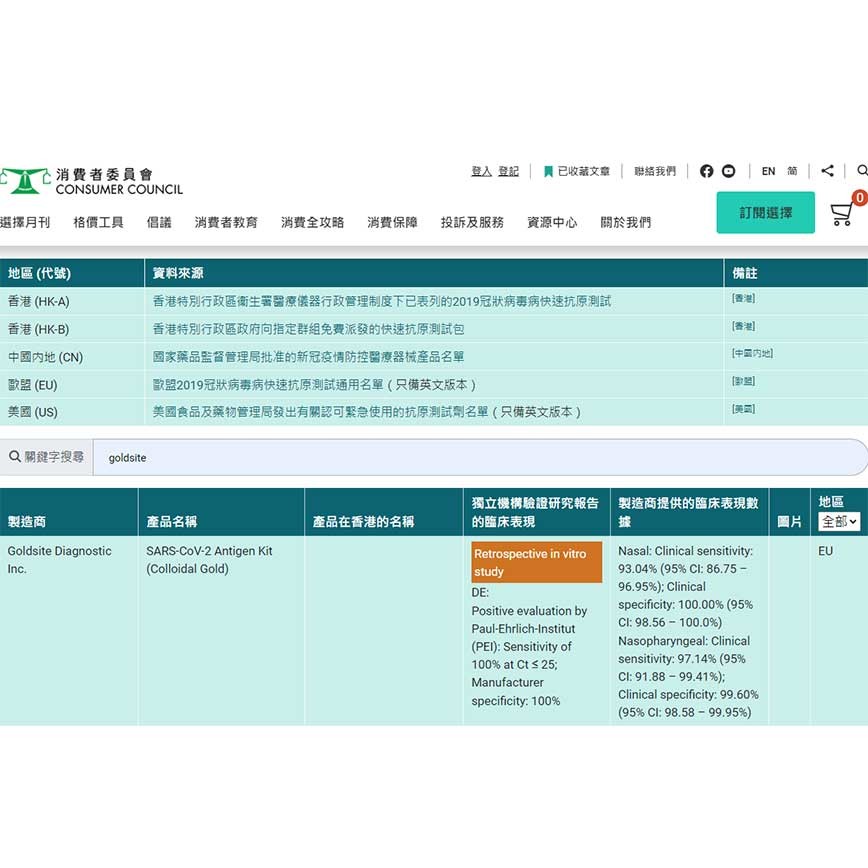Open the Facebook page icon
This screenshot has height=868, width=868.
tap(706, 171)
